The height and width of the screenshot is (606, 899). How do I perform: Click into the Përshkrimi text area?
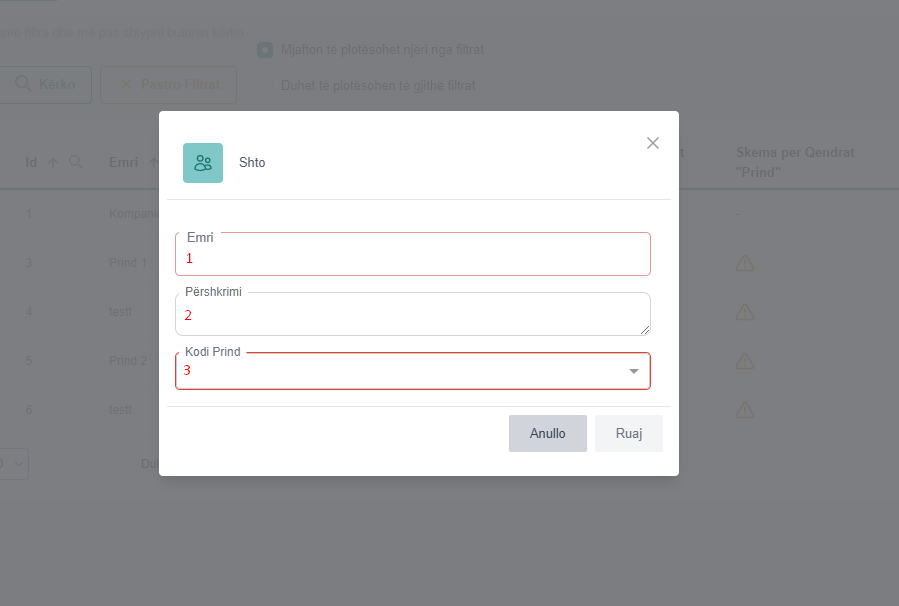tap(412, 316)
